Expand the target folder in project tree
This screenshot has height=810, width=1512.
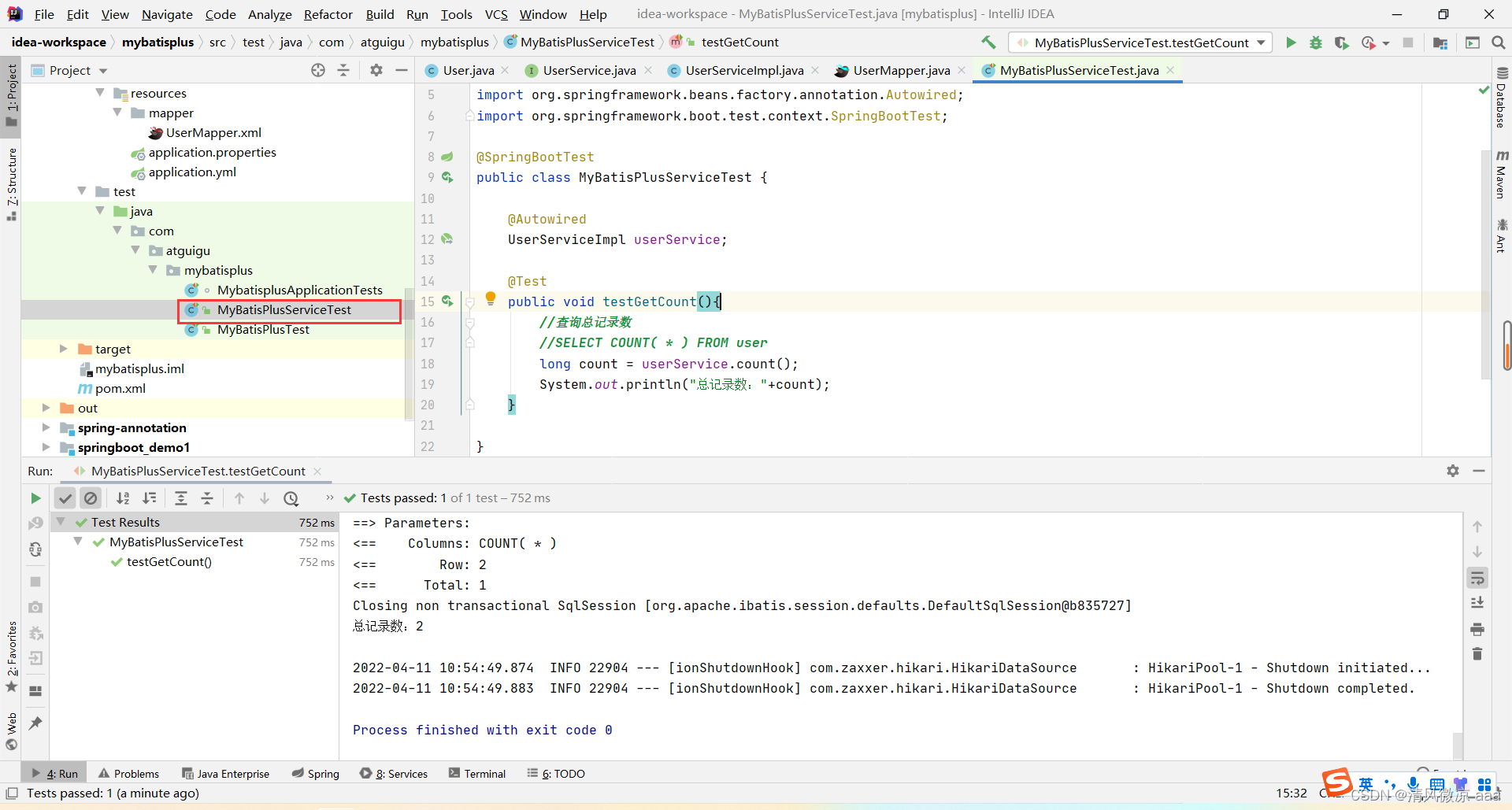64,349
